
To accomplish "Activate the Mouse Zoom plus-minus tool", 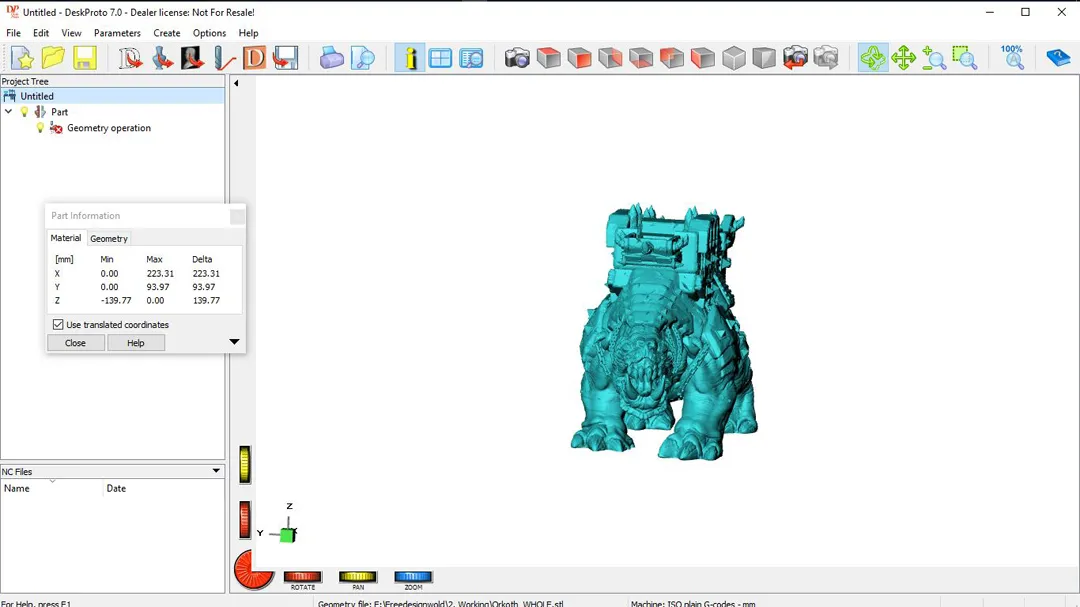I will [x=934, y=58].
